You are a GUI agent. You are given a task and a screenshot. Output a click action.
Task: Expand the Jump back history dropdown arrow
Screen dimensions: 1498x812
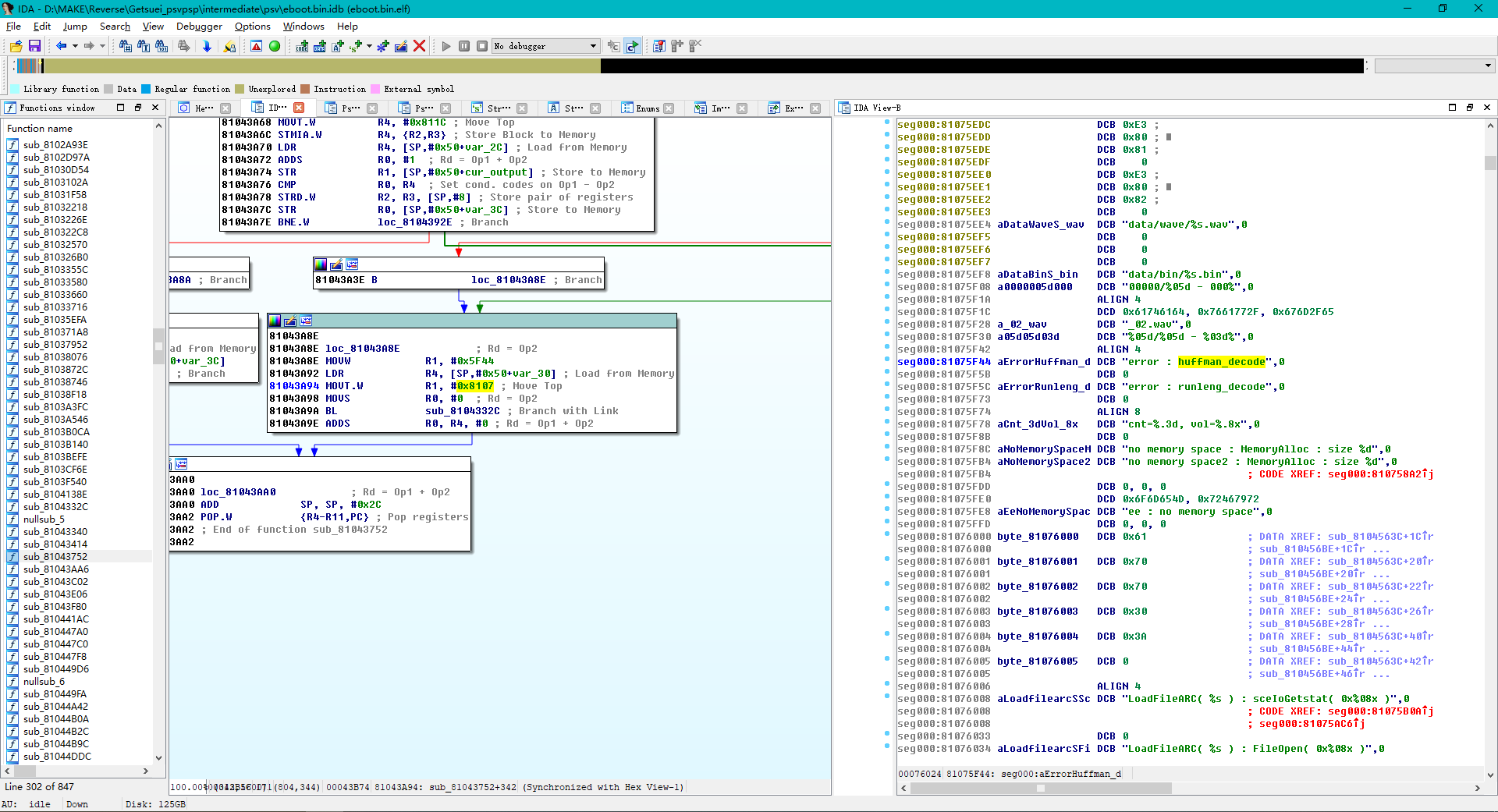(x=75, y=46)
